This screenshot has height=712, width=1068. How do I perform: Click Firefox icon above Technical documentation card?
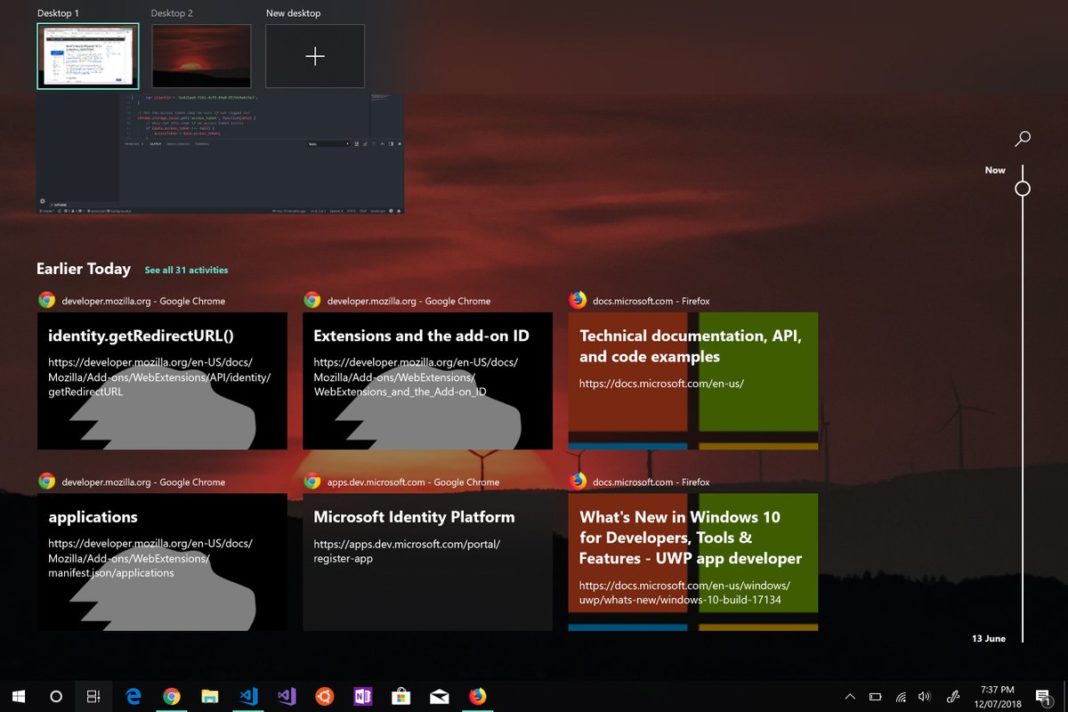coord(578,300)
